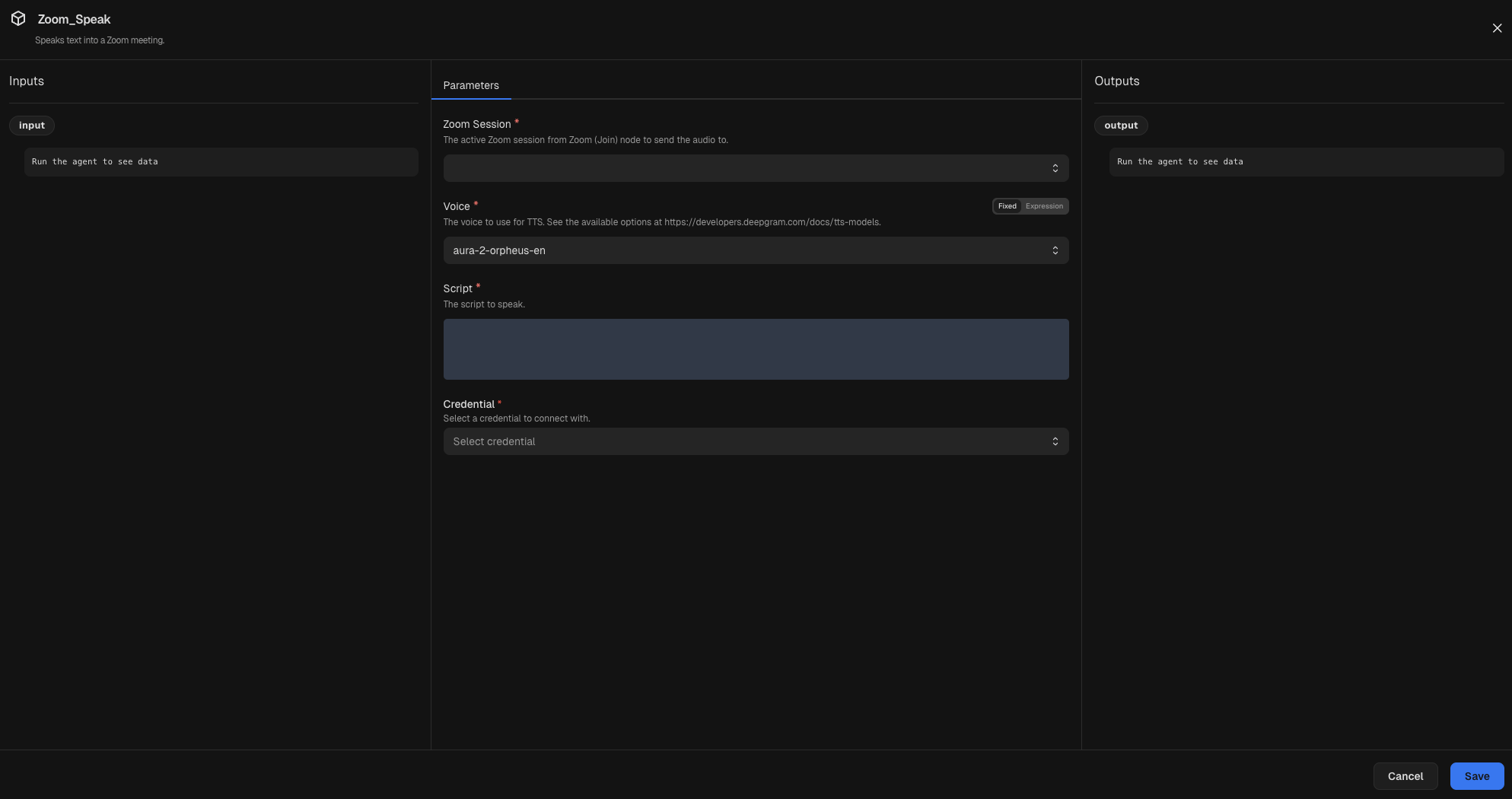Open the aura-2-orpheus-en voice dropdown
Screen dimensions: 1512x799
click(756, 250)
